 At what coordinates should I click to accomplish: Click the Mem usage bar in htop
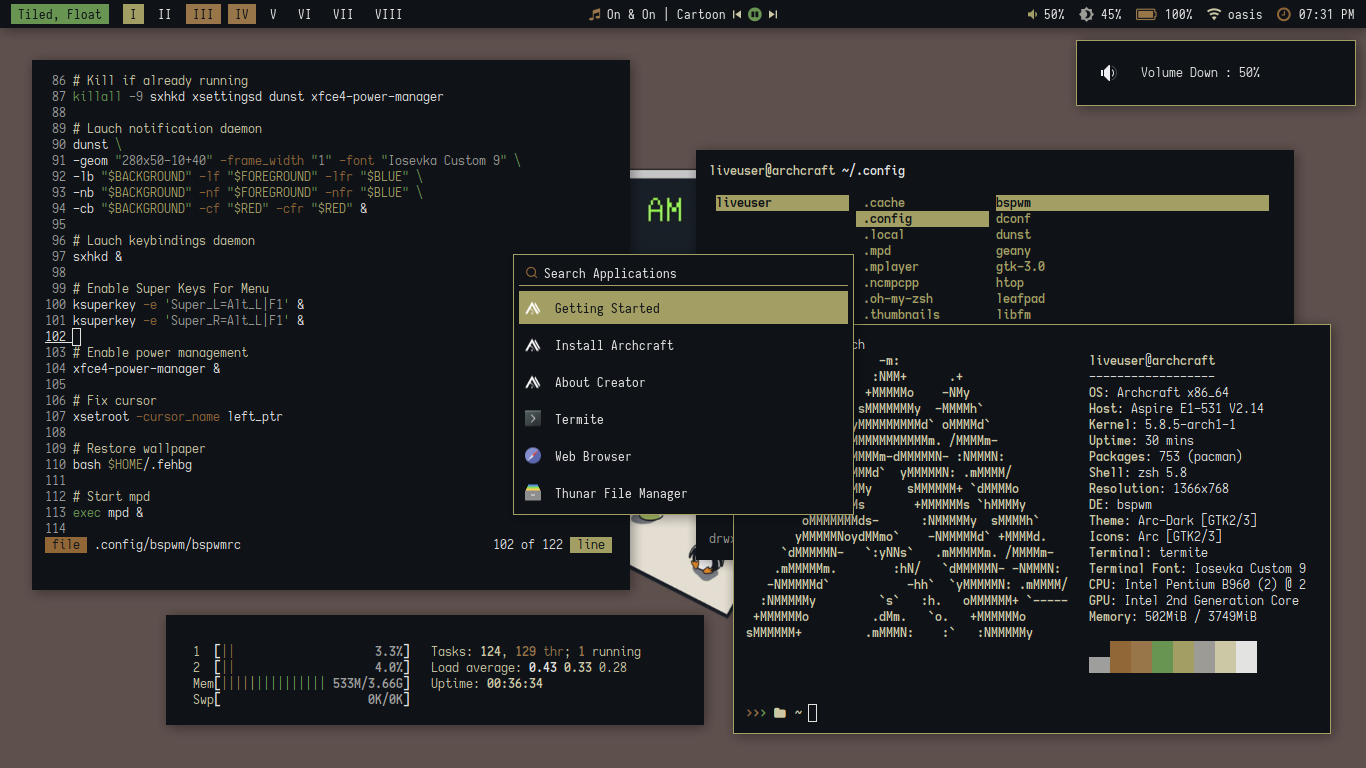tap(312, 683)
